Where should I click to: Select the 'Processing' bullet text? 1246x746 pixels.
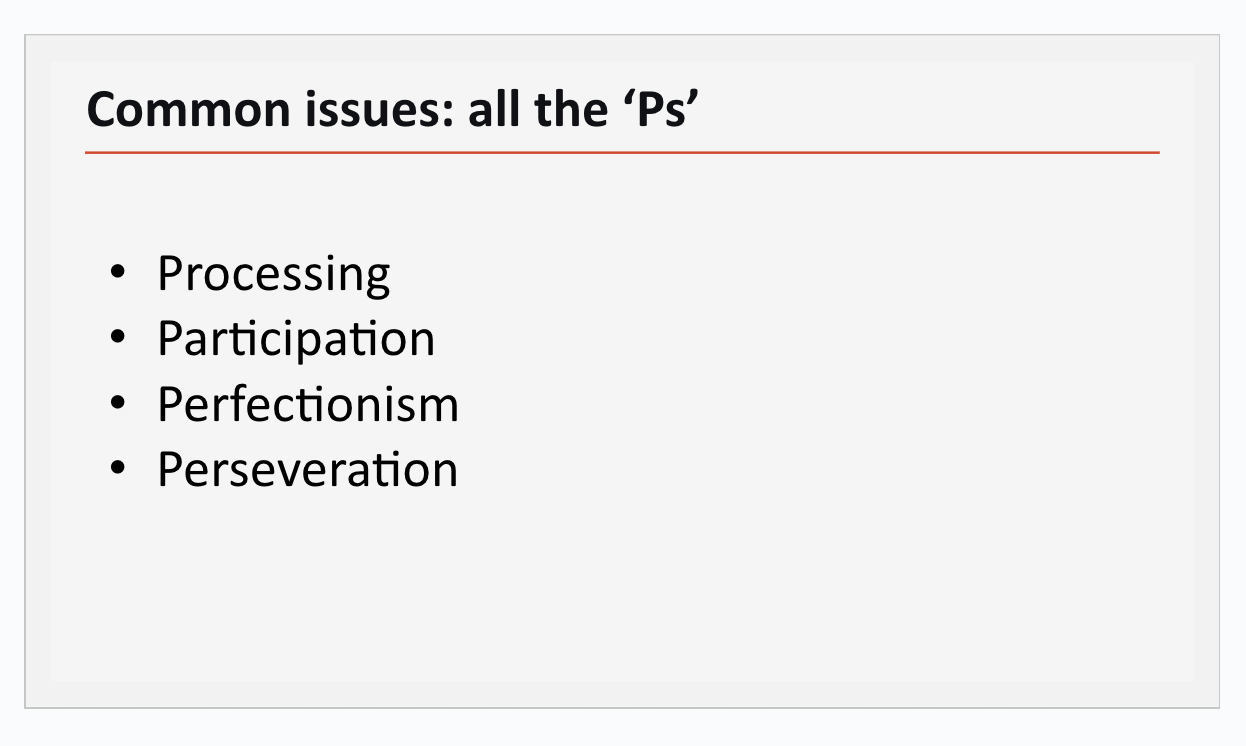274,274
